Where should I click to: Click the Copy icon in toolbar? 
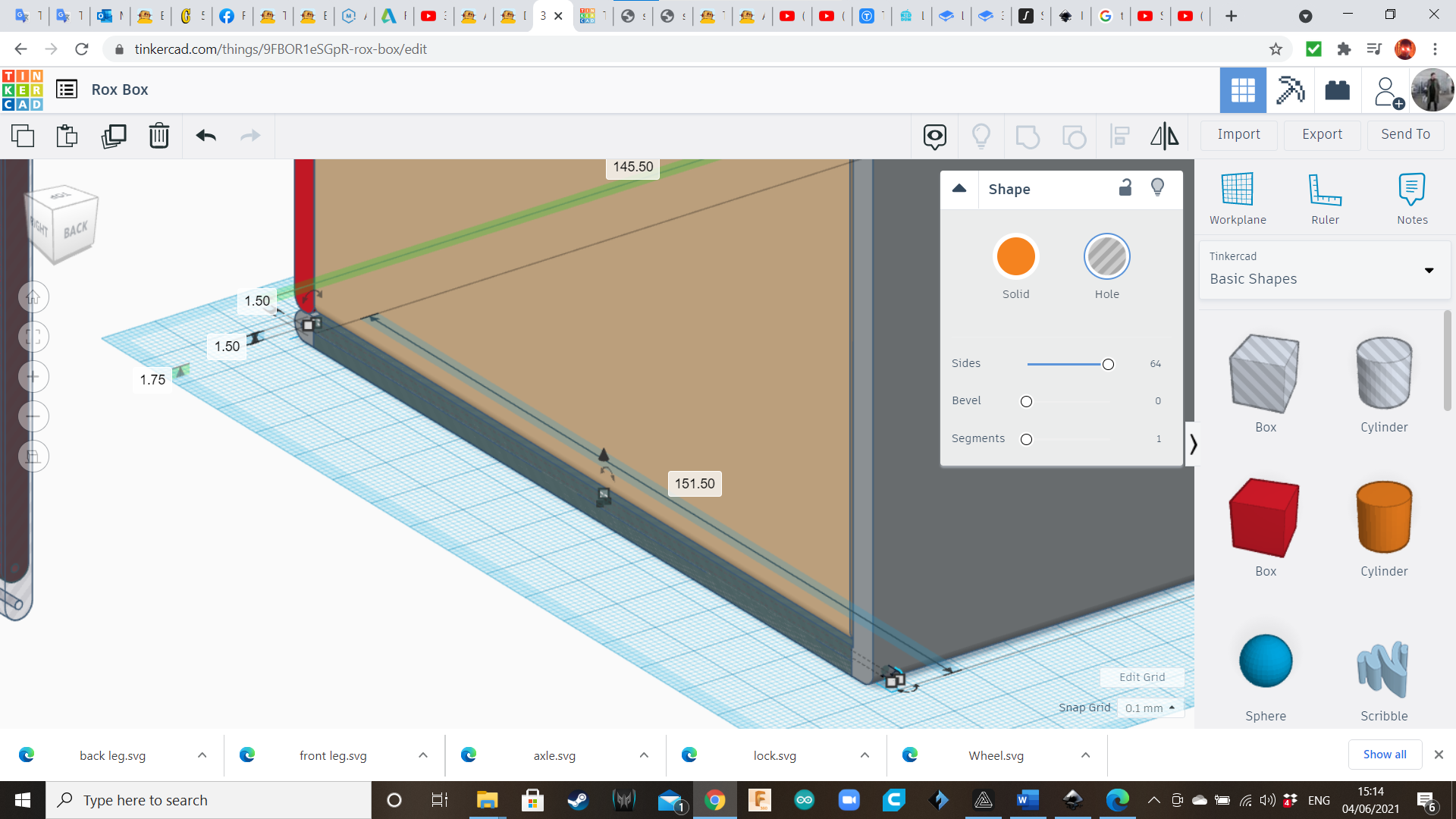[23, 136]
